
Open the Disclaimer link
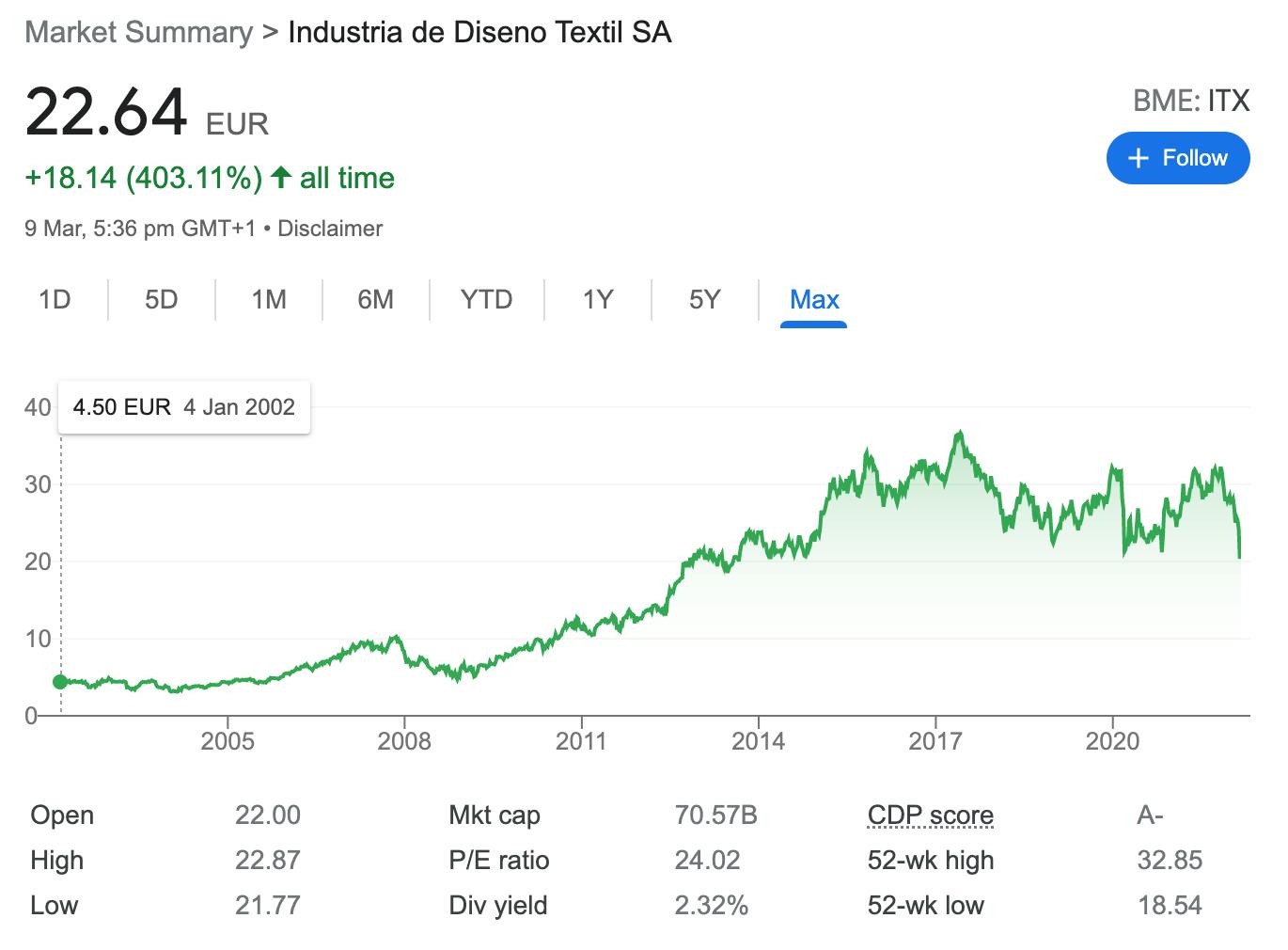click(x=330, y=229)
